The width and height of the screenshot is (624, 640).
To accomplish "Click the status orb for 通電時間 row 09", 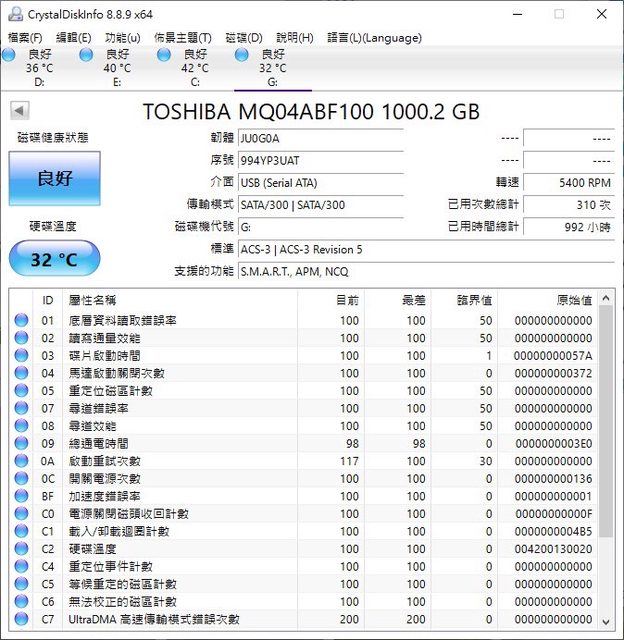I will coord(21,444).
